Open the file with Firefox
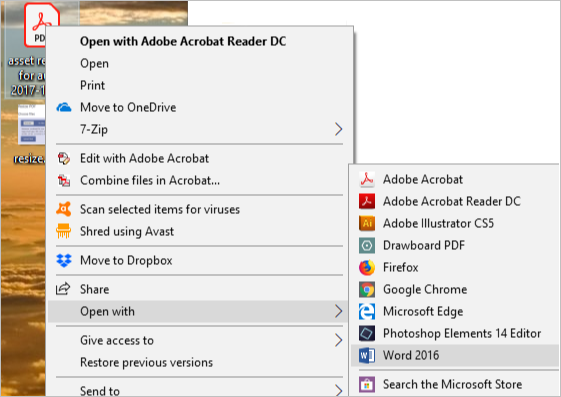Screen dimensions: 561x397 click(455, 268)
